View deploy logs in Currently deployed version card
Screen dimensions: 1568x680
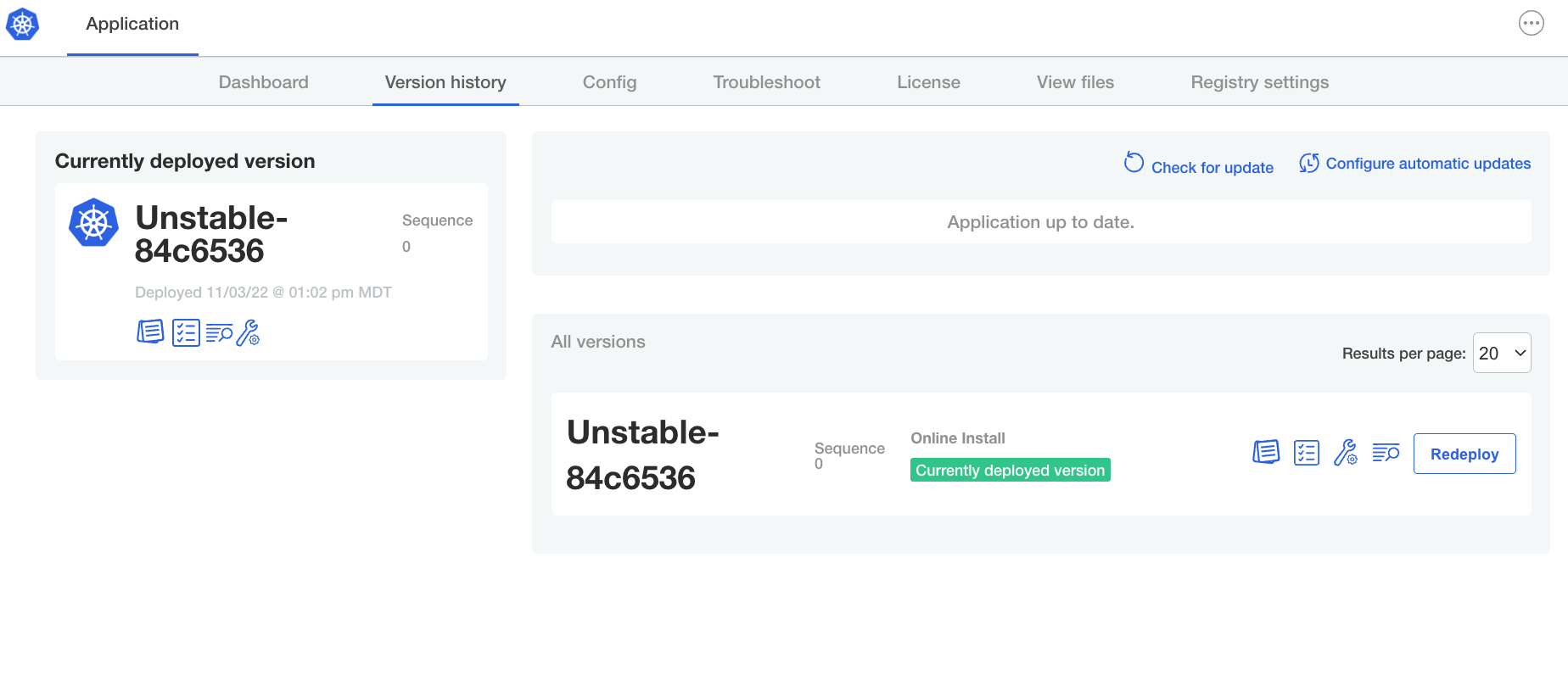coord(219,333)
